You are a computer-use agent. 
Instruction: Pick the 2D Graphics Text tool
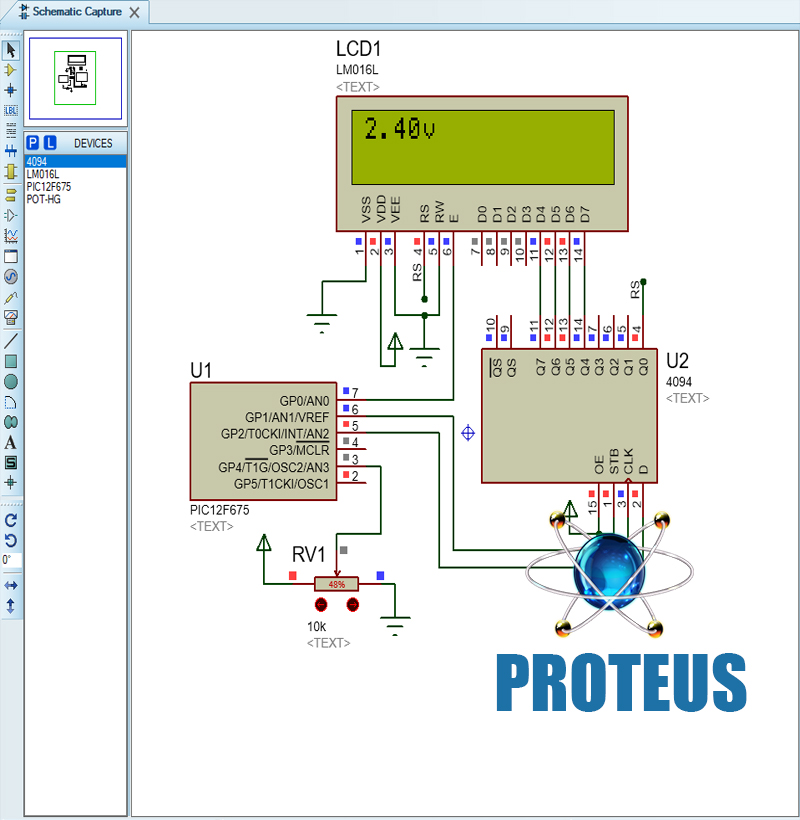coord(11,442)
